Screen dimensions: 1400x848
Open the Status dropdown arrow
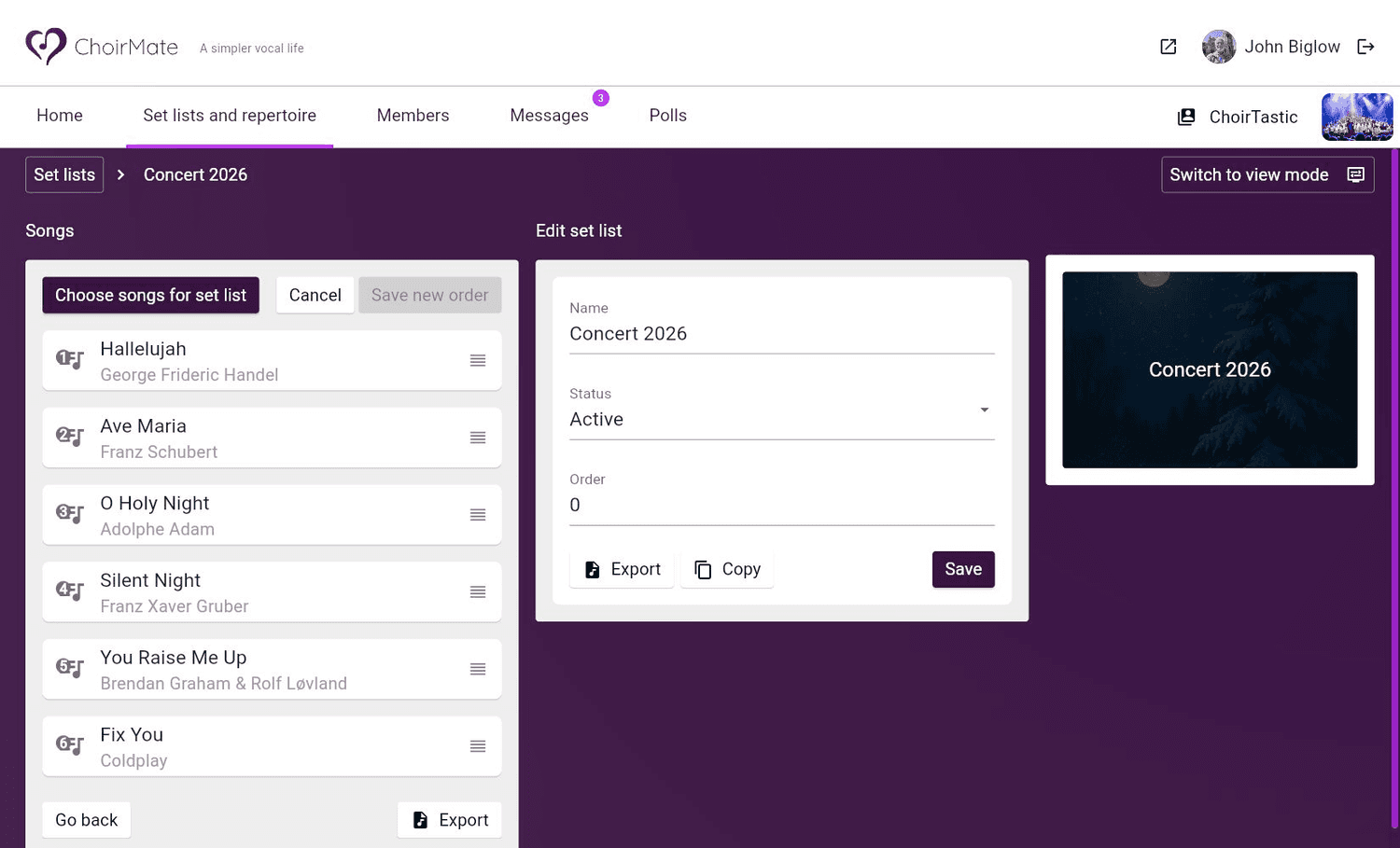point(984,410)
